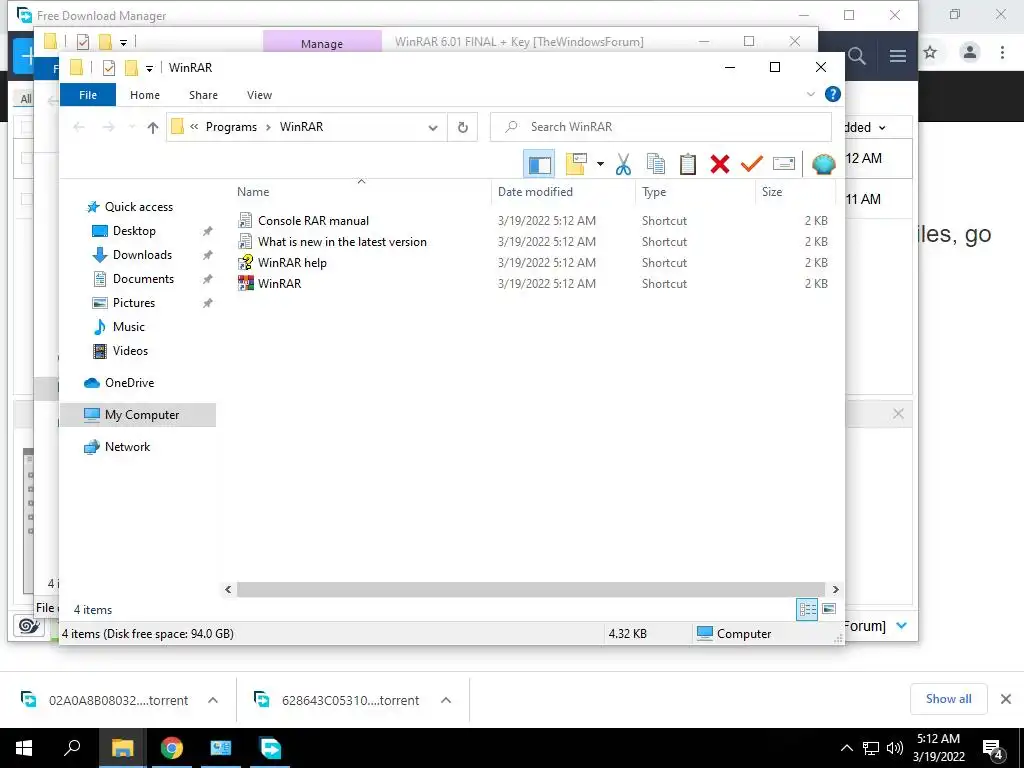Click the scissors Cut icon
This screenshot has width=1024, height=768.
pos(623,164)
